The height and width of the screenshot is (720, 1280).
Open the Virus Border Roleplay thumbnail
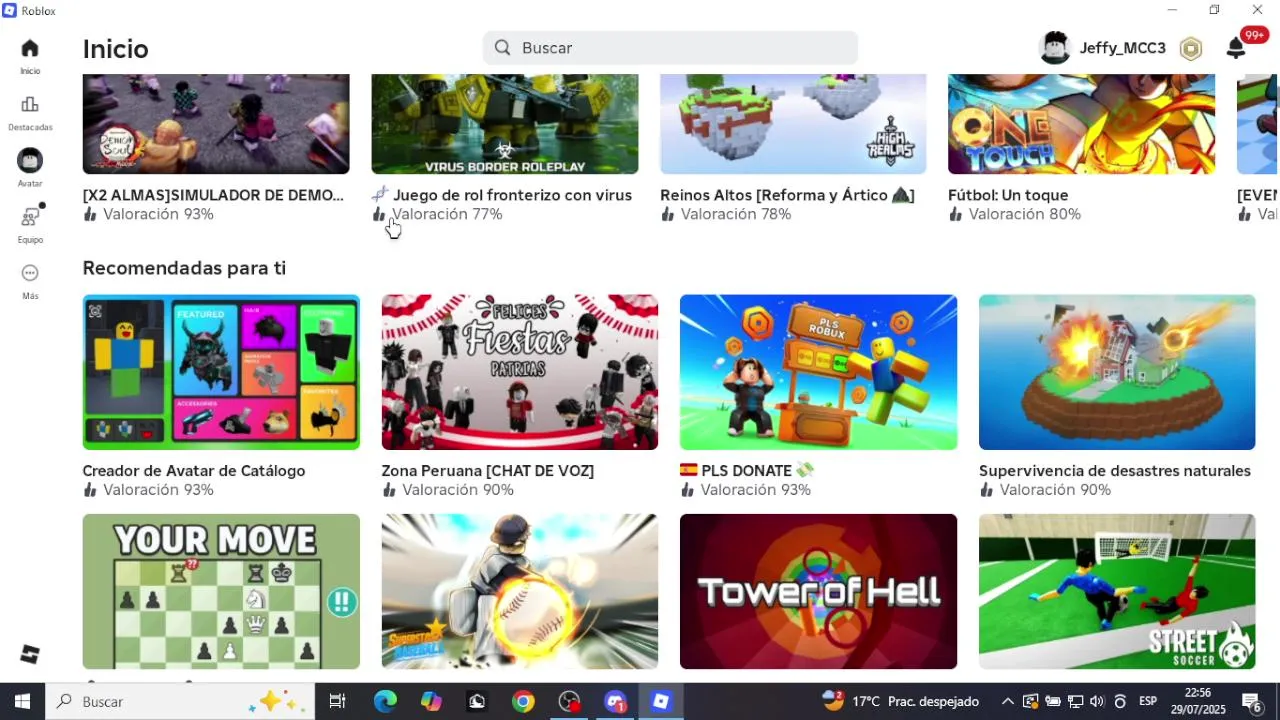505,124
